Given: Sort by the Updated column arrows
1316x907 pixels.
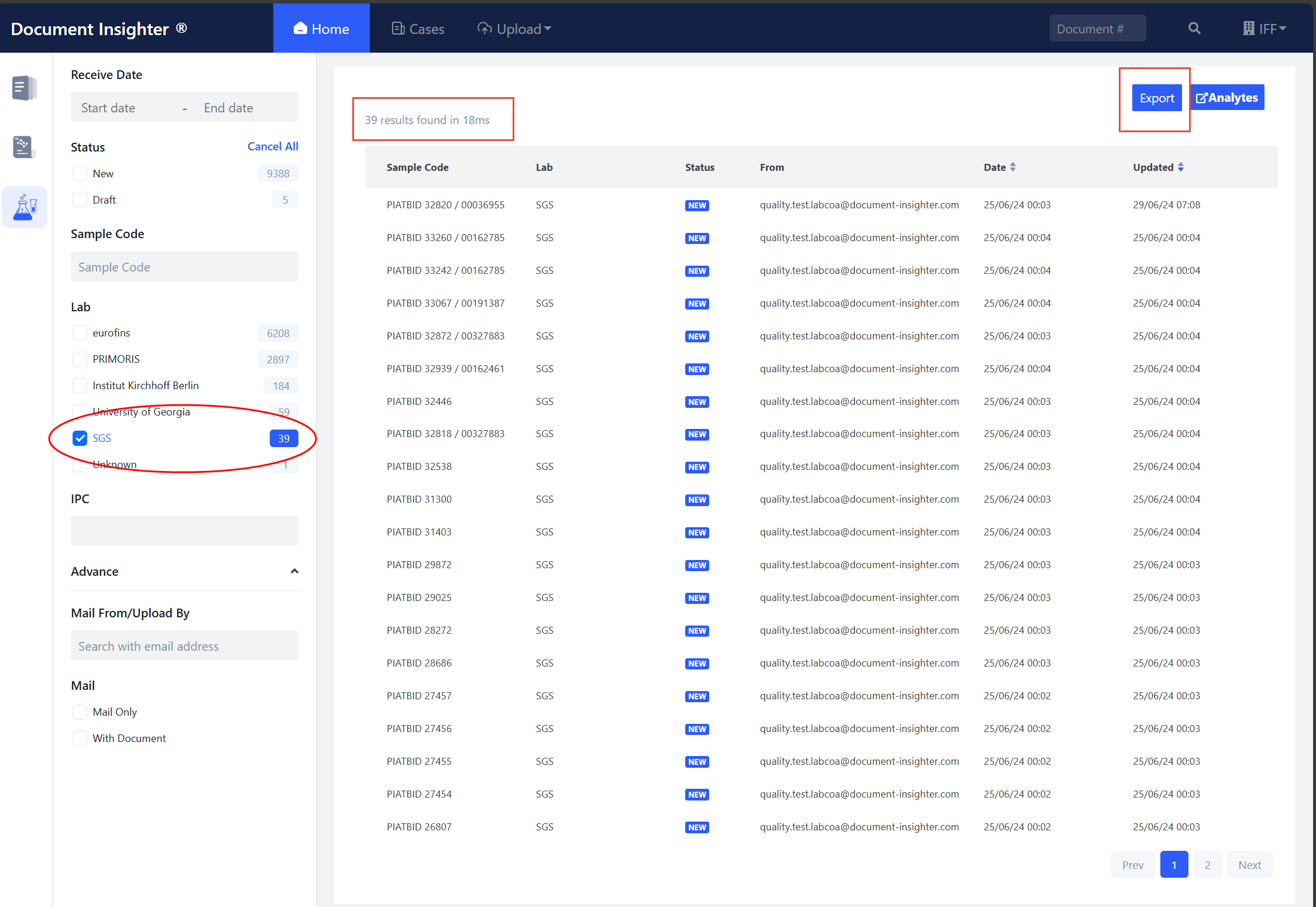Looking at the screenshot, I should click(x=1181, y=167).
